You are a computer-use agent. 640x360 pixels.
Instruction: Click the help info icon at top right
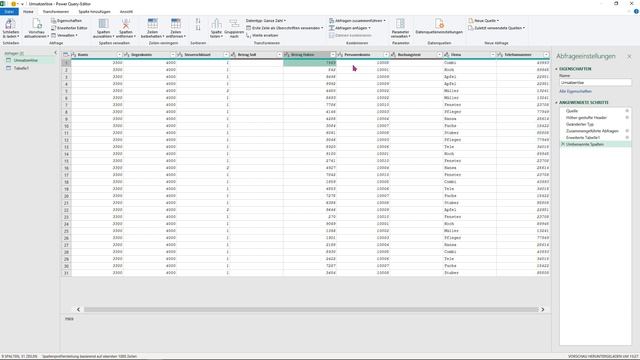click(x=636, y=11)
